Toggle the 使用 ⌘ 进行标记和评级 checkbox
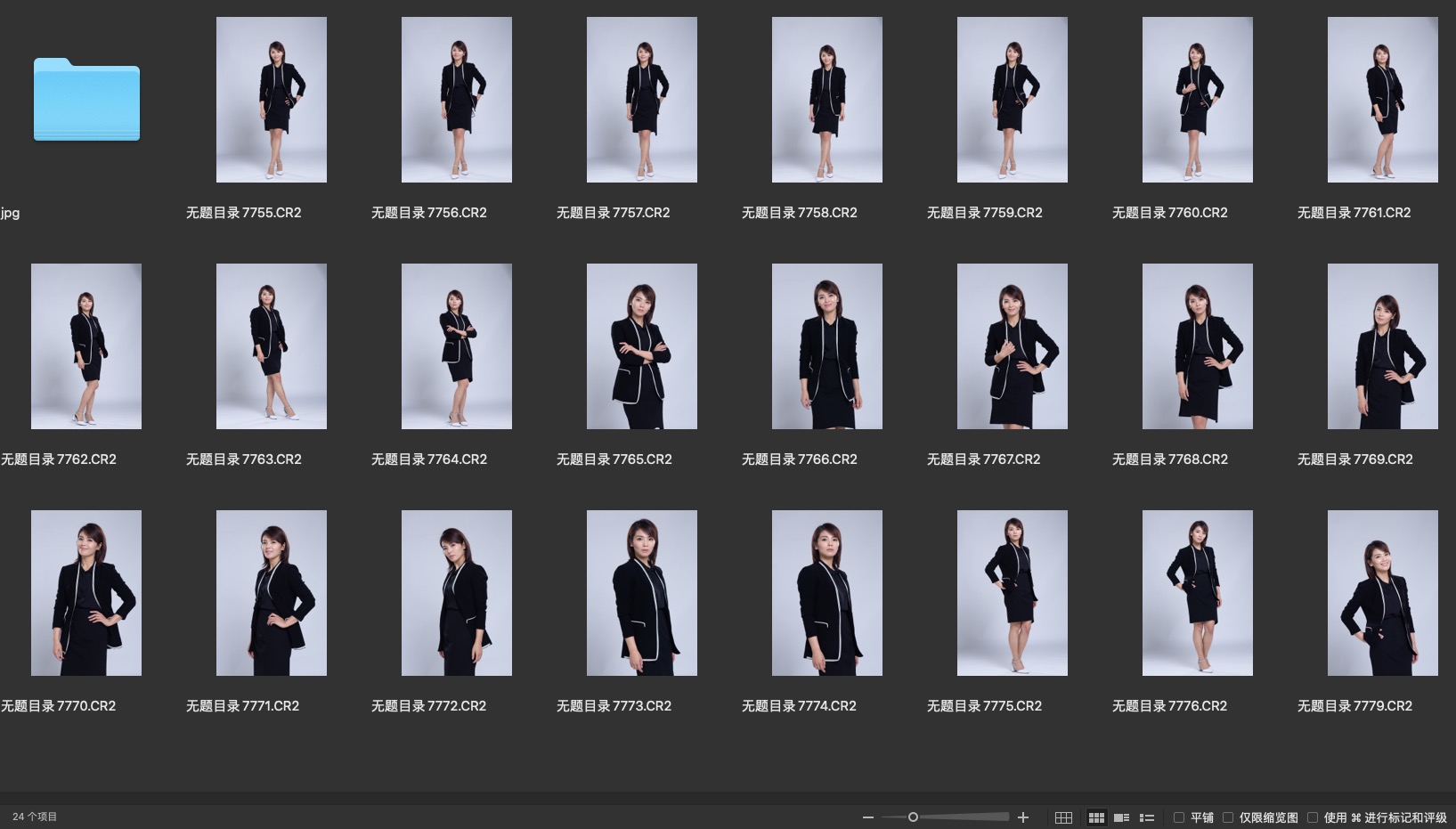Image resolution: width=1456 pixels, height=829 pixels. 1313,817
